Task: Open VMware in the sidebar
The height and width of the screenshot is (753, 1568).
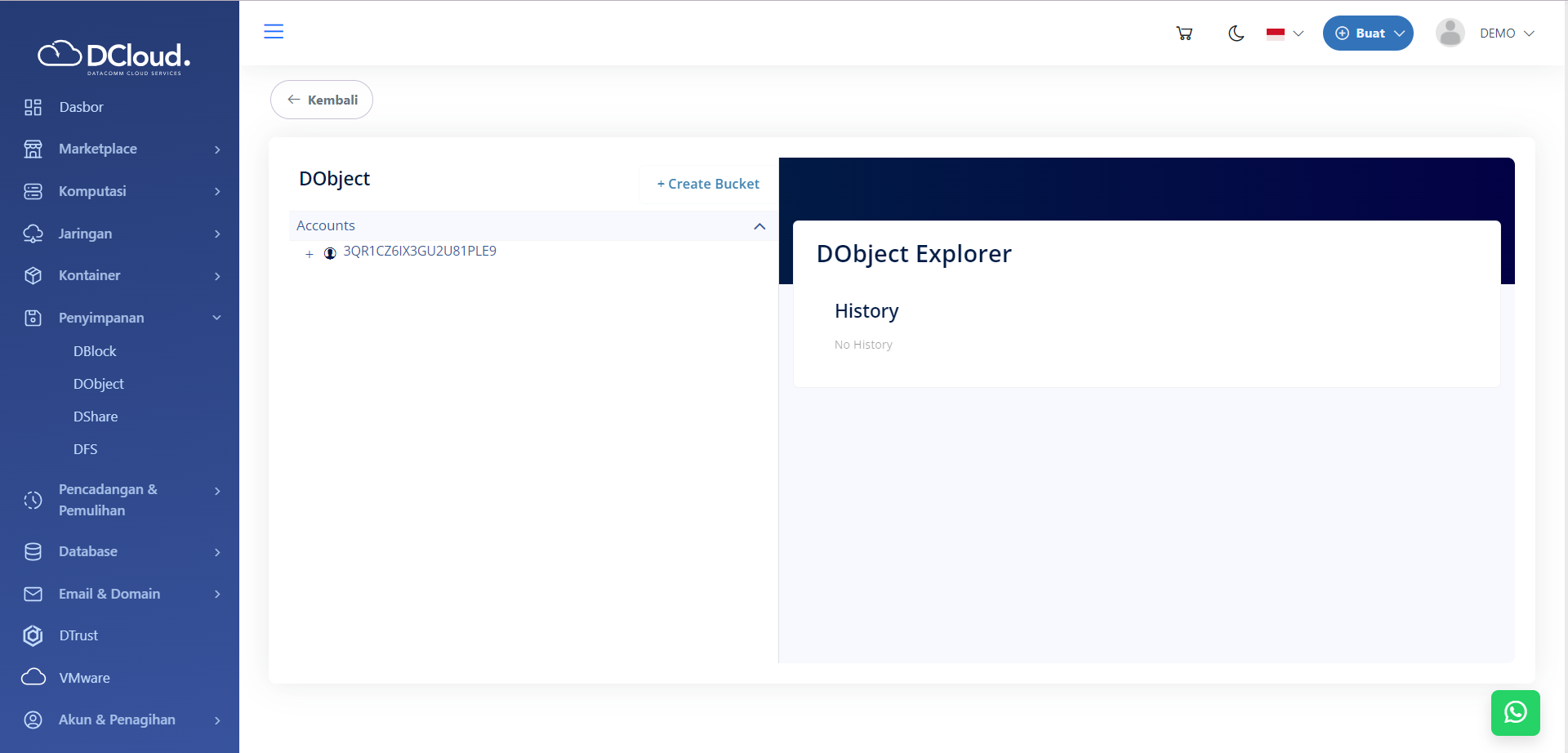Action: point(84,678)
